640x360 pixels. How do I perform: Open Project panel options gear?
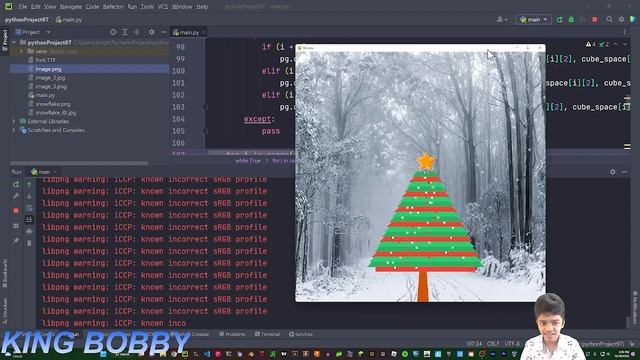(x=151, y=32)
